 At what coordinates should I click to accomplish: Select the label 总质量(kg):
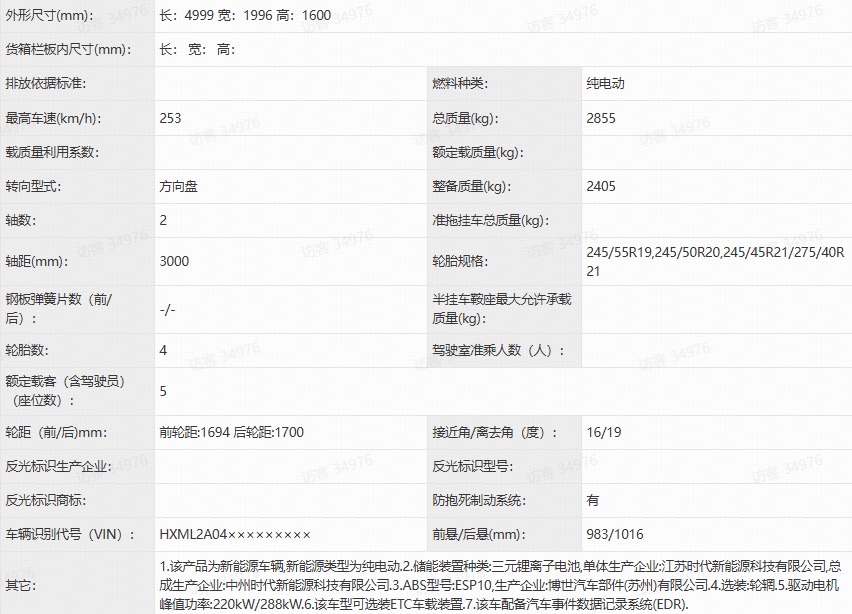pos(465,118)
